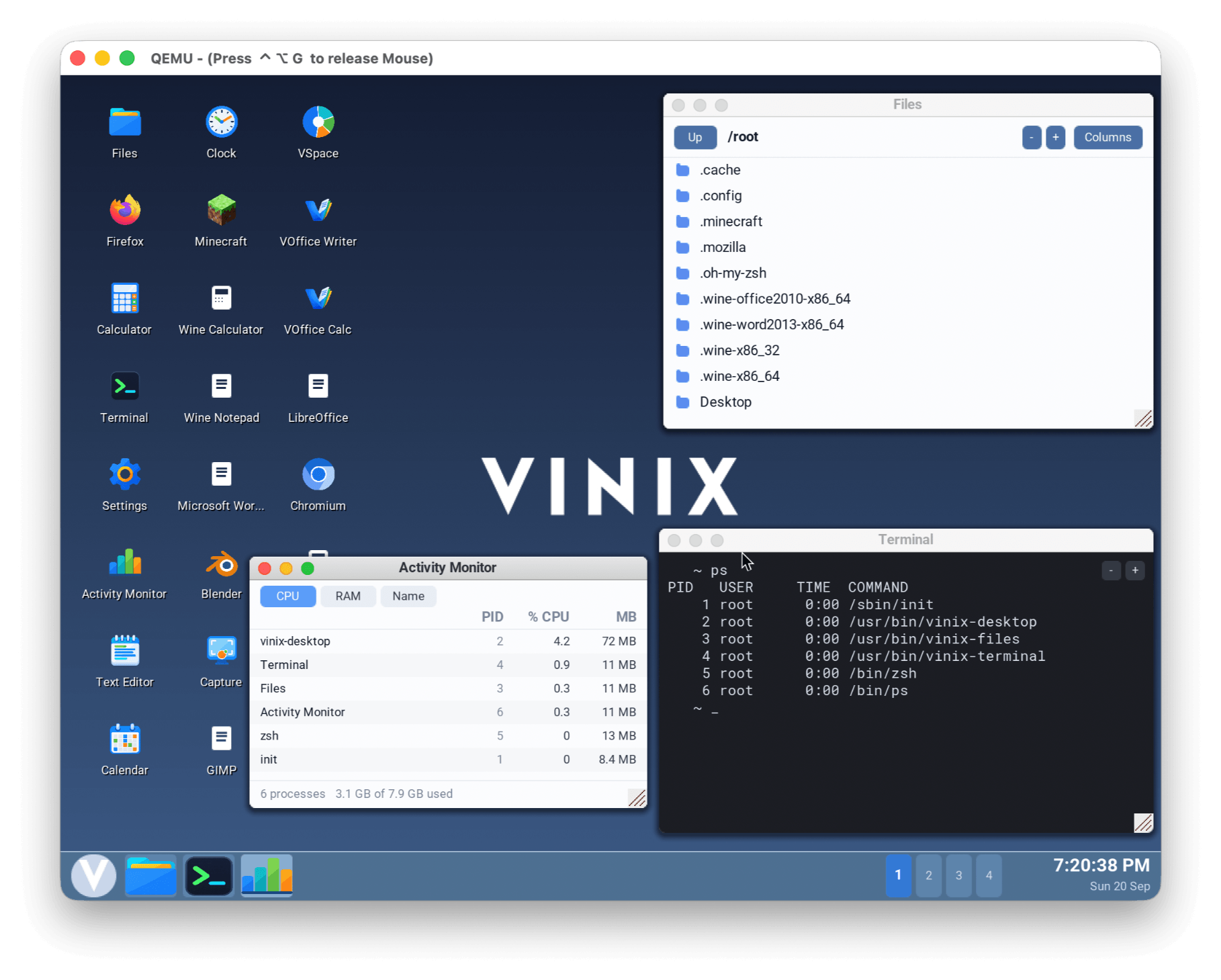Select .wine-office2010-x86_64 folder in Files
Viewport: 1221px width, 980px height.
tap(908, 299)
